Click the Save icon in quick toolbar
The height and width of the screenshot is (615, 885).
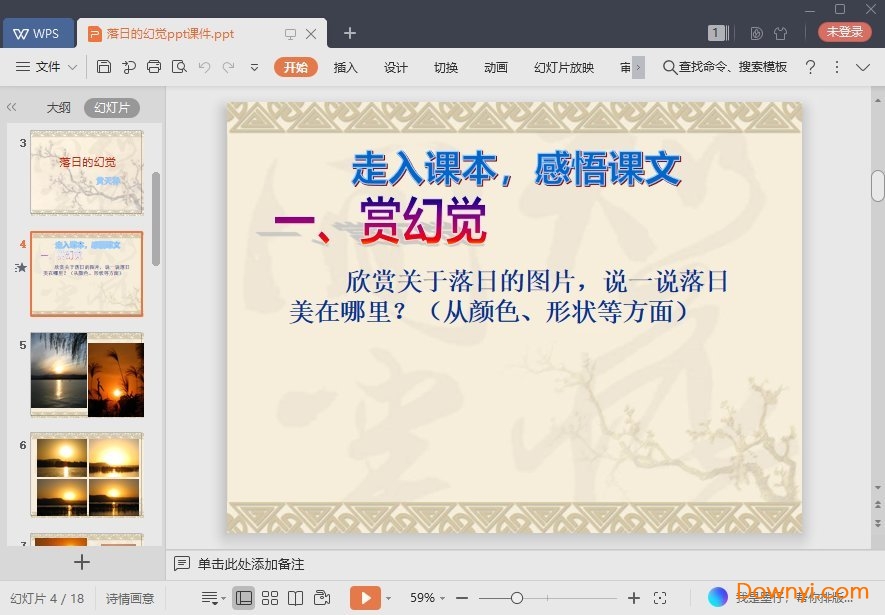(x=104, y=67)
